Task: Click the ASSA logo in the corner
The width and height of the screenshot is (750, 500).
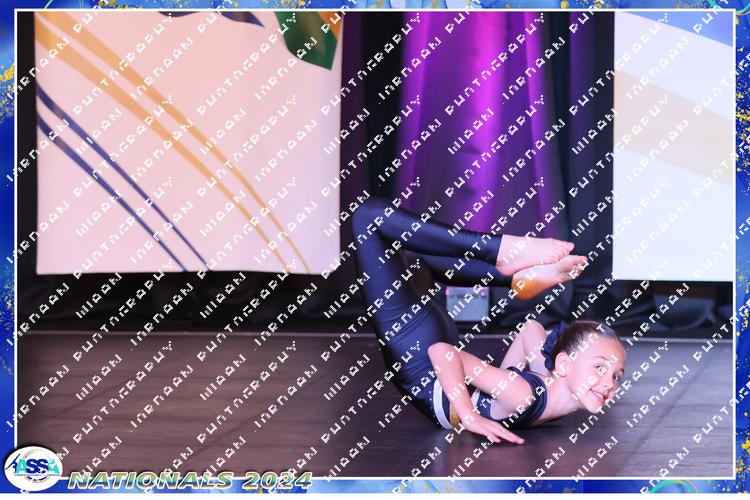Action: tap(33, 467)
